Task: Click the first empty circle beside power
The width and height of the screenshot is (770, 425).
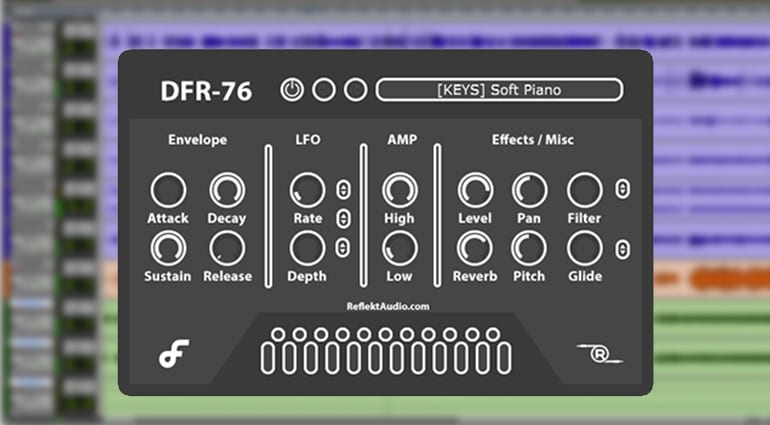Action: (x=324, y=90)
